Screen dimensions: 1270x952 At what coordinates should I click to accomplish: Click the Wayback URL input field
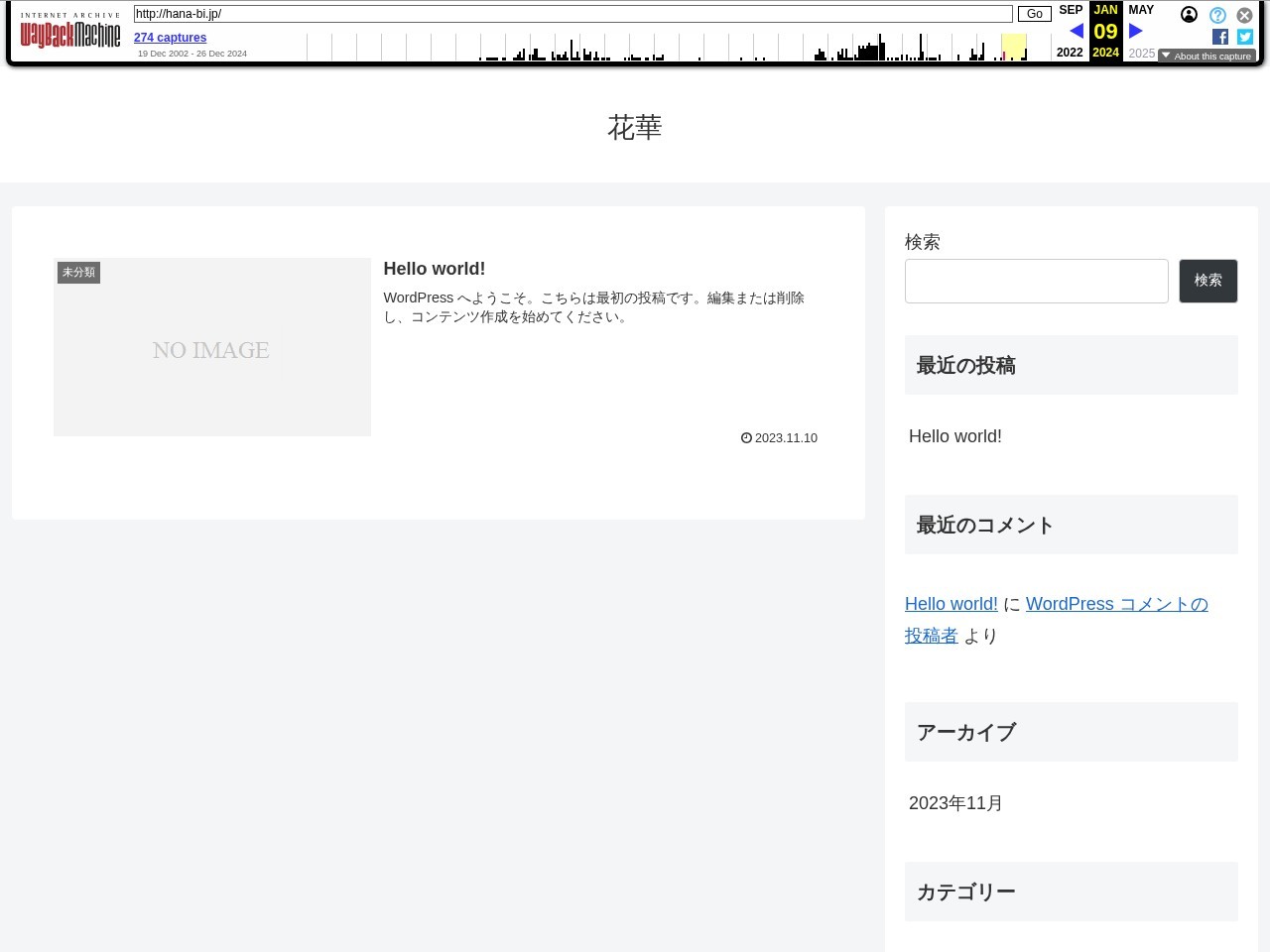click(x=572, y=14)
